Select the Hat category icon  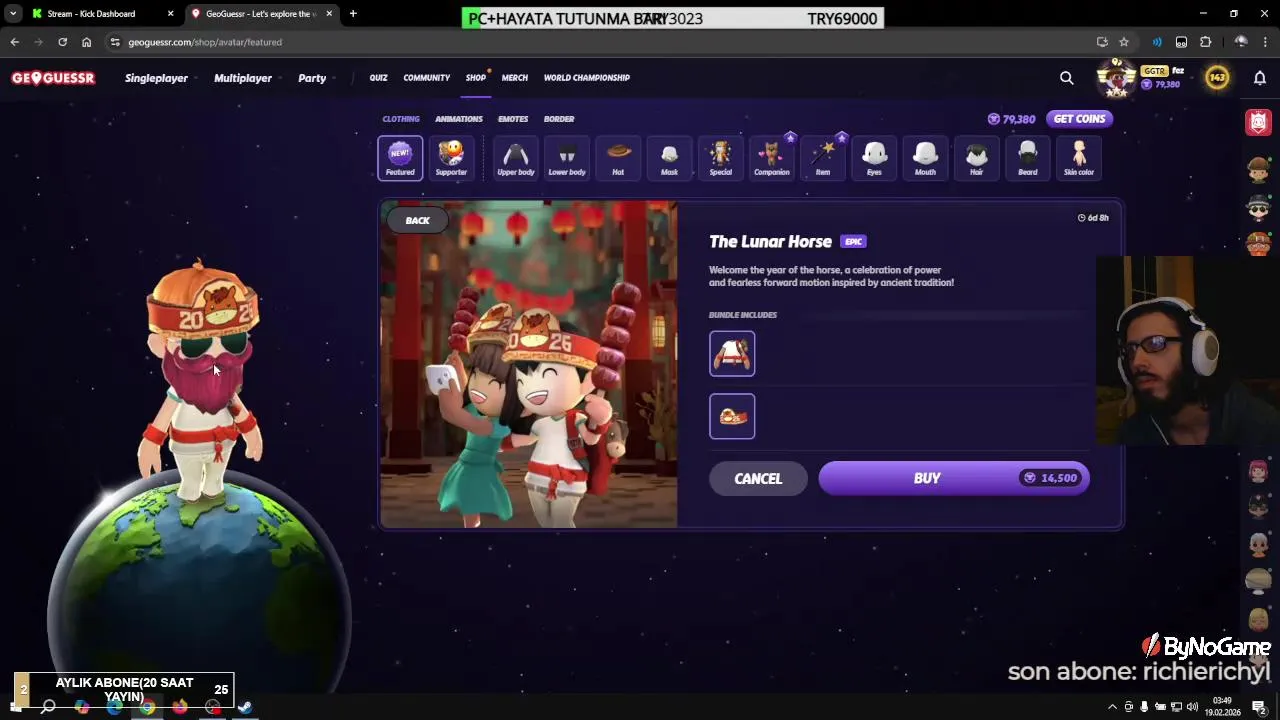tap(618, 158)
